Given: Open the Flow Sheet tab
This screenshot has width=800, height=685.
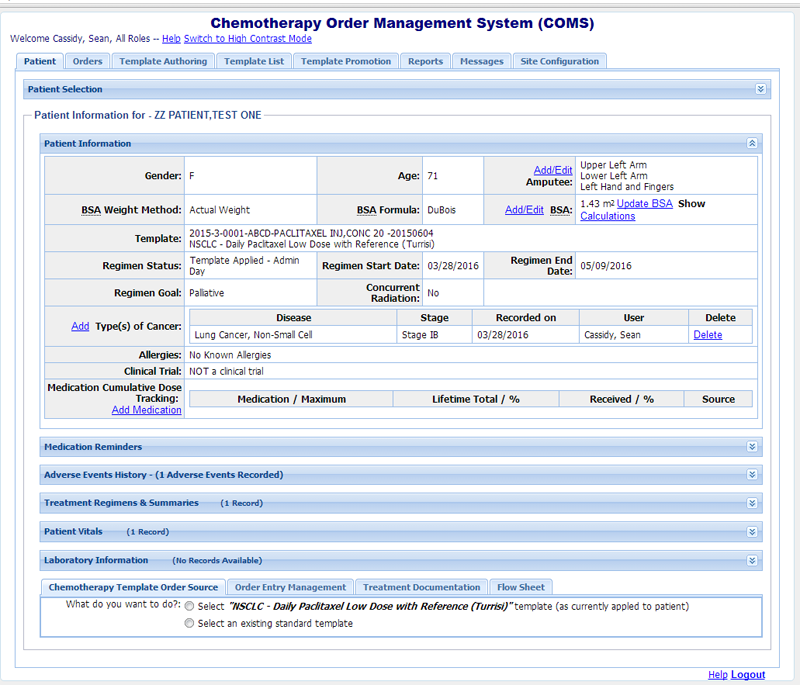Looking at the screenshot, I should [x=521, y=587].
